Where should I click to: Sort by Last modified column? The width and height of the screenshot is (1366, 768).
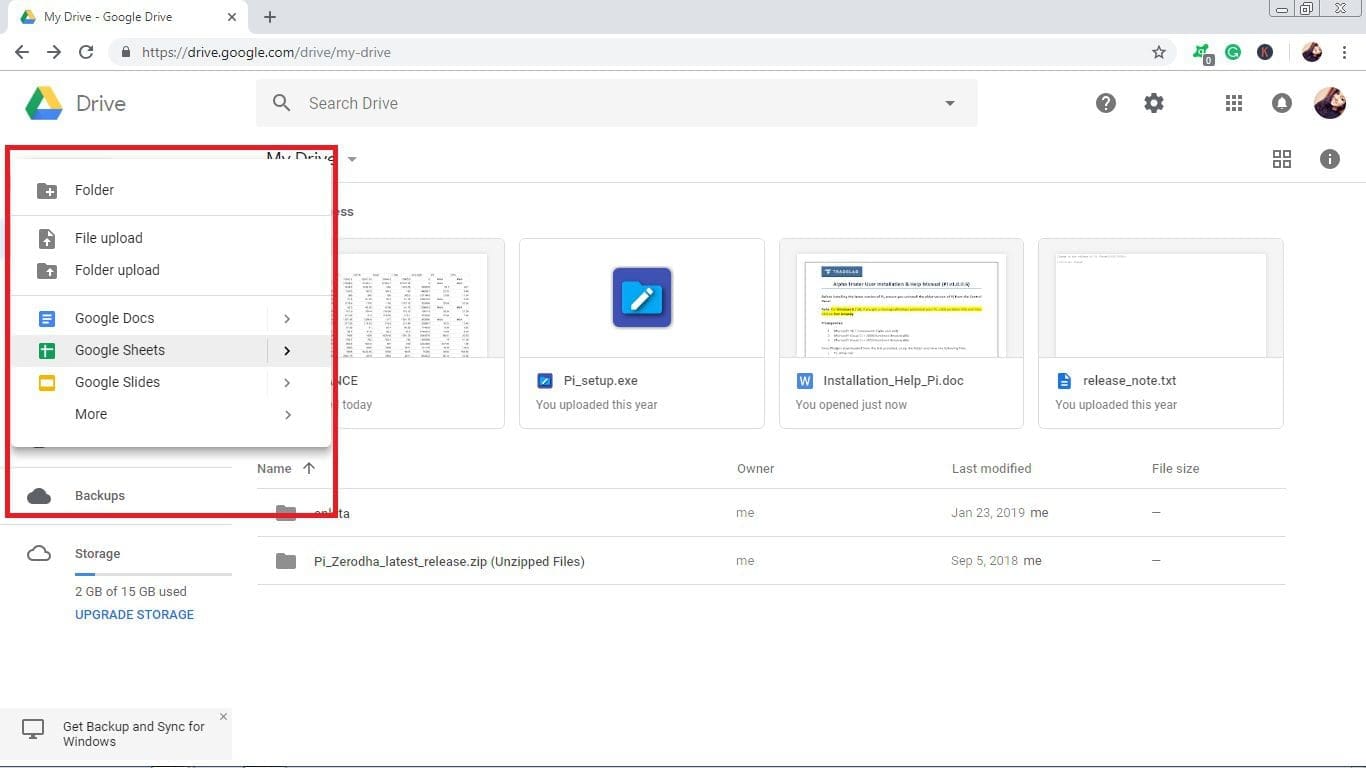tap(991, 468)
